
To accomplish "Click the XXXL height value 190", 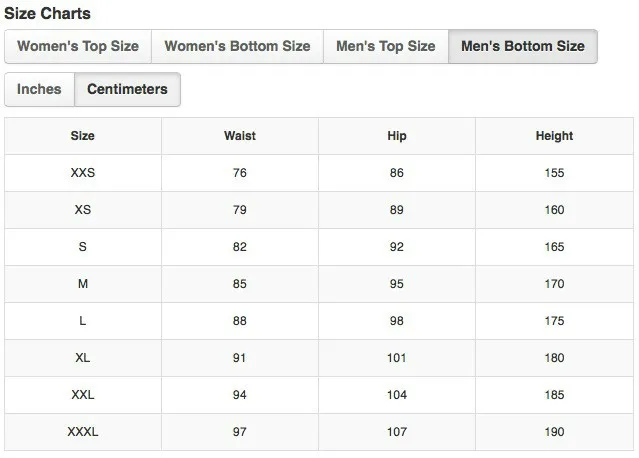I will tap(554, 432).
